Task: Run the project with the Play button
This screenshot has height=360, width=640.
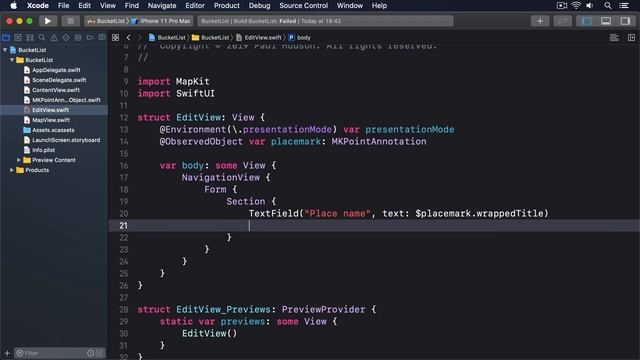Action: click(47, 21)
